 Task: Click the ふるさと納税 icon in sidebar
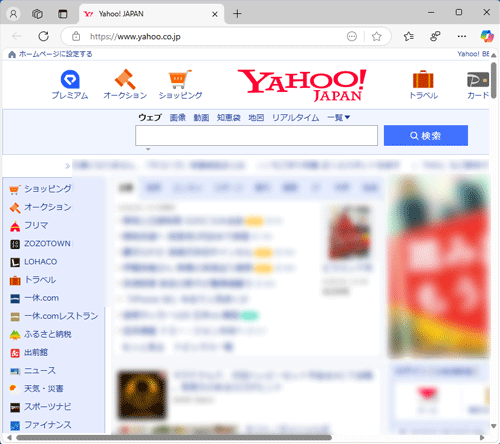[x=15, y=335]
